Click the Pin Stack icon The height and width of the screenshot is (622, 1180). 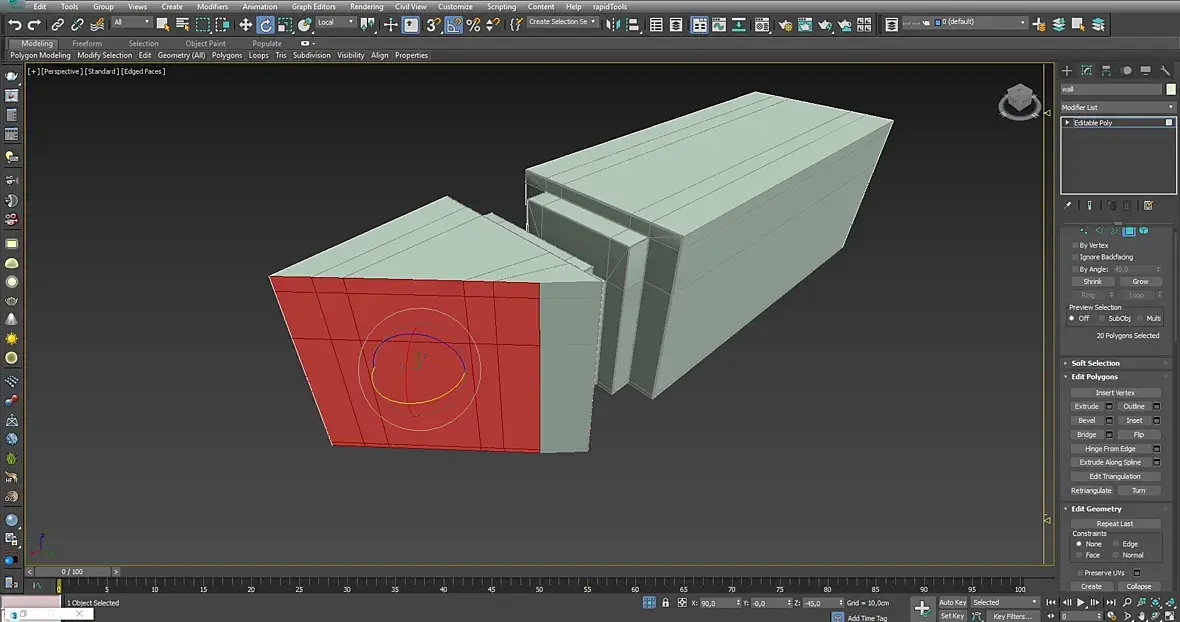click(1068, 205)
